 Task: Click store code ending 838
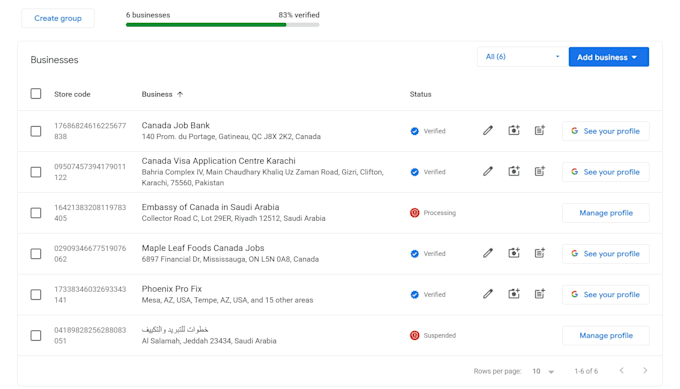click(90, 131)
